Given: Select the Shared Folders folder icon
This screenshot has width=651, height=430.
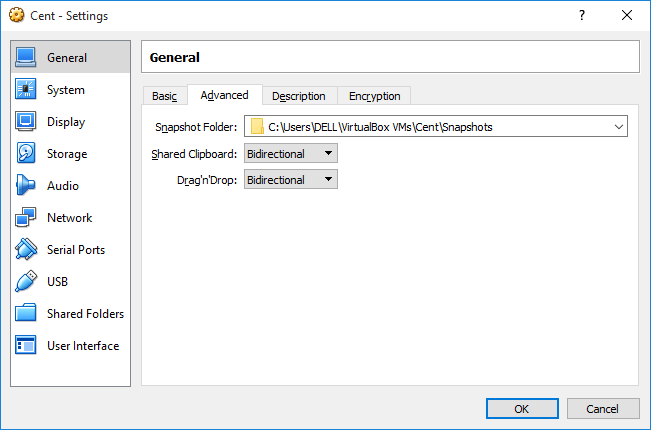Looking at the screenshot, I should (26, 313).
